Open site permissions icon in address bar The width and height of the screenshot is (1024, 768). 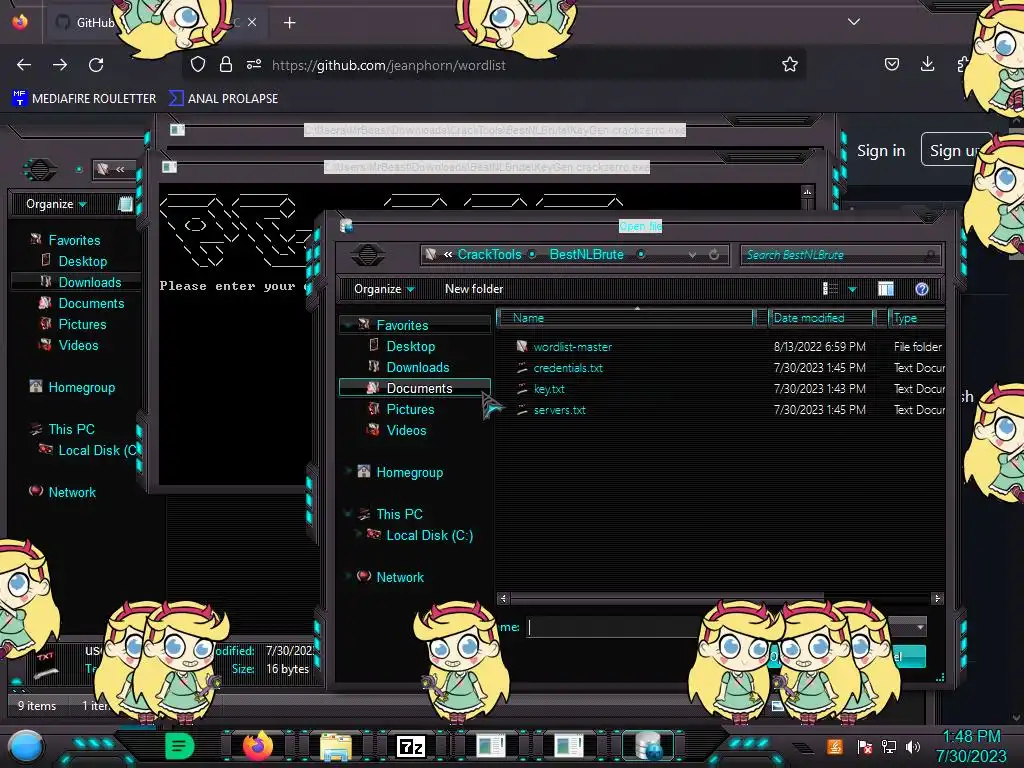click(254, 64)
